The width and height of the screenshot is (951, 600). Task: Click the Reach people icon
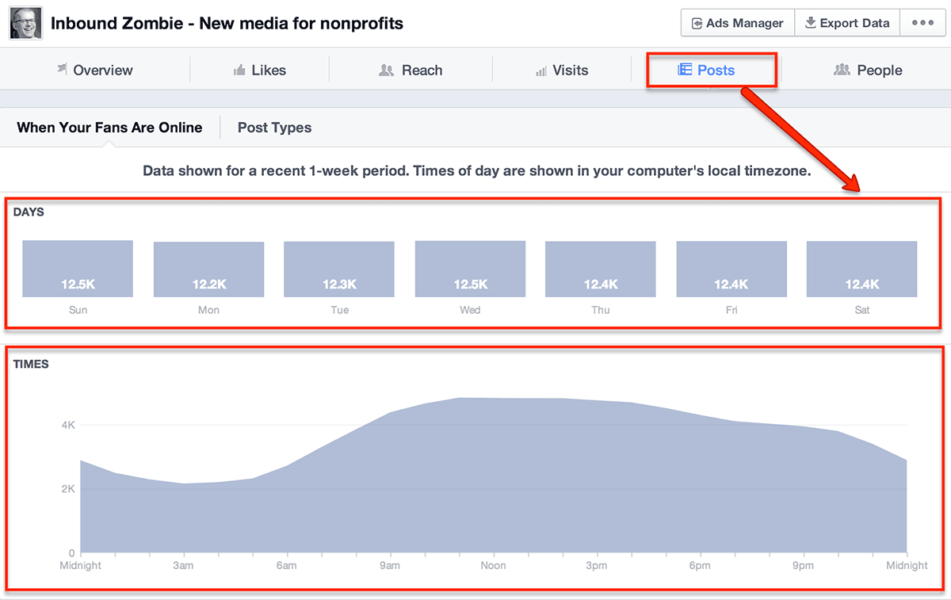pyautogui.click(x=384, y=70)
